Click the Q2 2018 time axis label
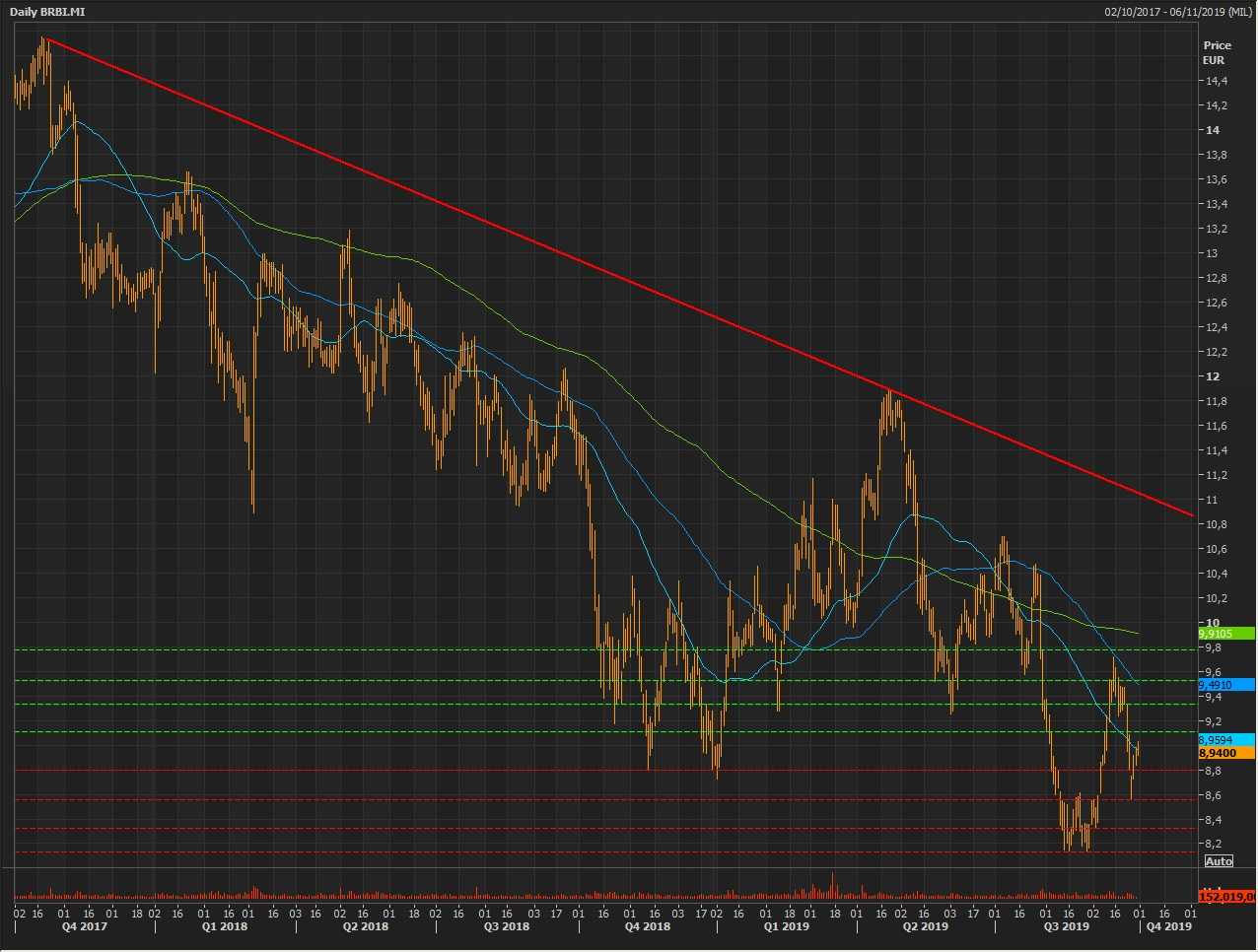Viewport: 1258px width, 952px height. (366, 926)
